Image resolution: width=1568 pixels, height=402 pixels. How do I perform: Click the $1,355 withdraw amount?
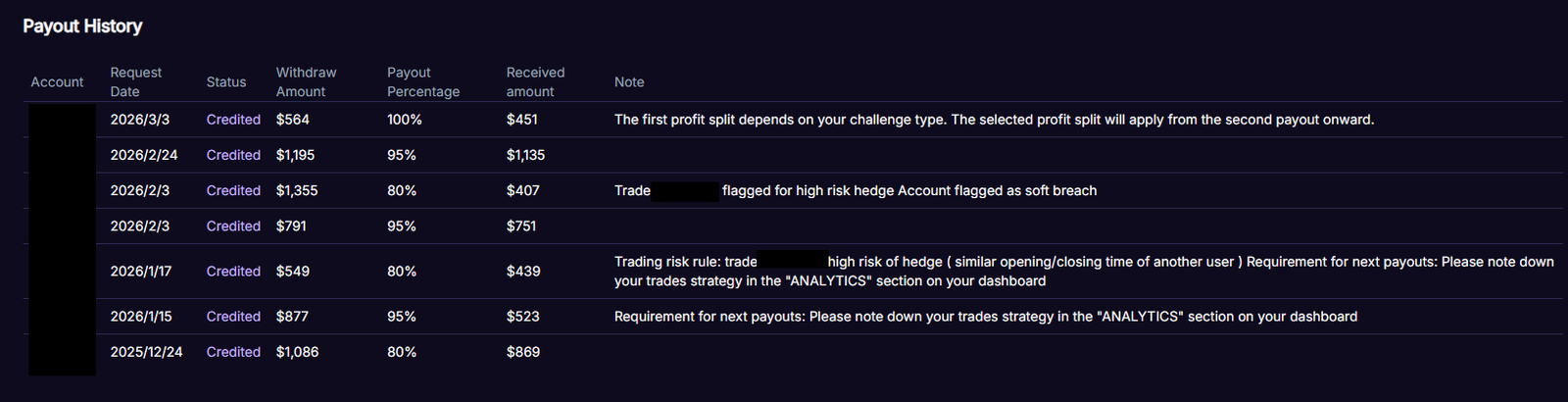click(297, 191)
